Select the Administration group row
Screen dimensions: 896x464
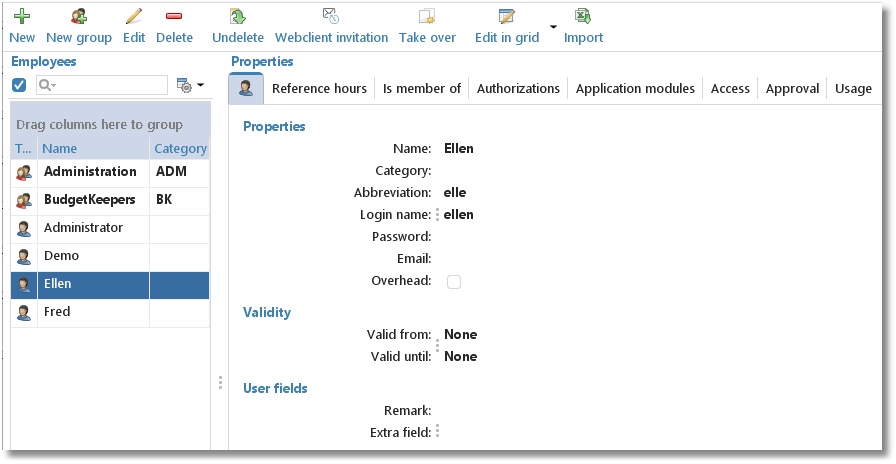(x=110, y=172)
